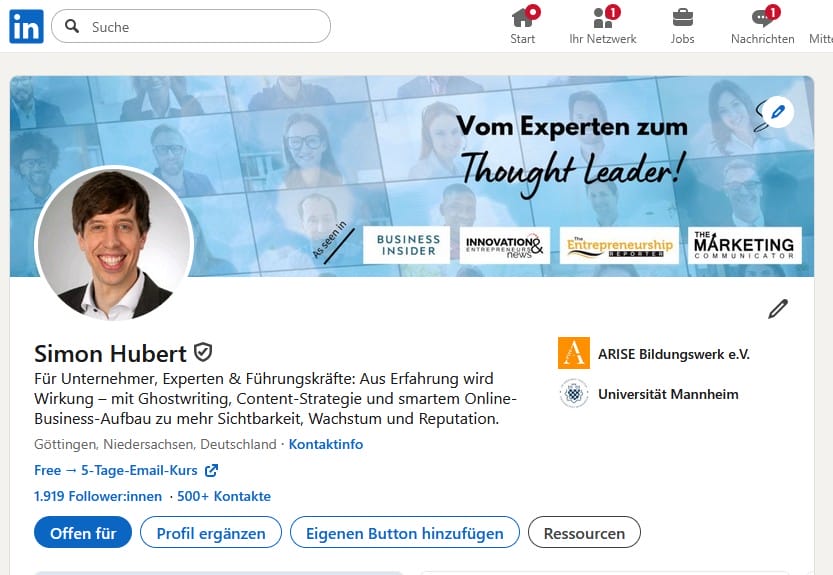View 1.919 Follower:innen list
833x575 pixels.
click(98, 496)
